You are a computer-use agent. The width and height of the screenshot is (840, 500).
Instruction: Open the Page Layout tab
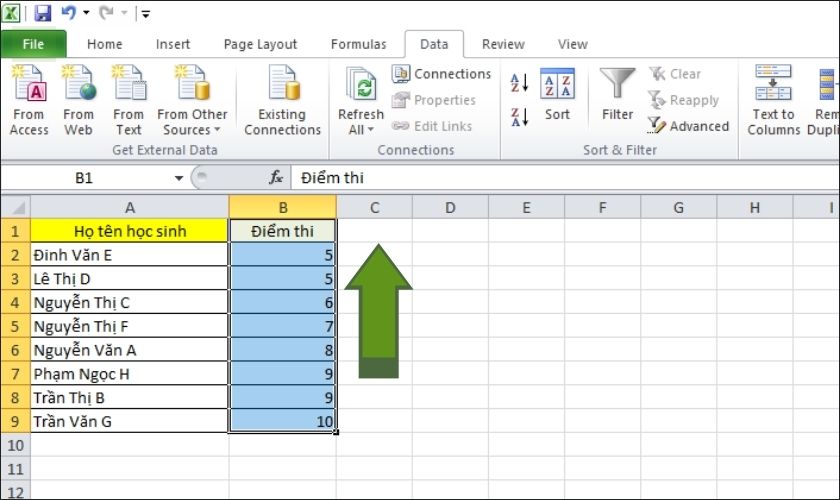click(260, 44)
